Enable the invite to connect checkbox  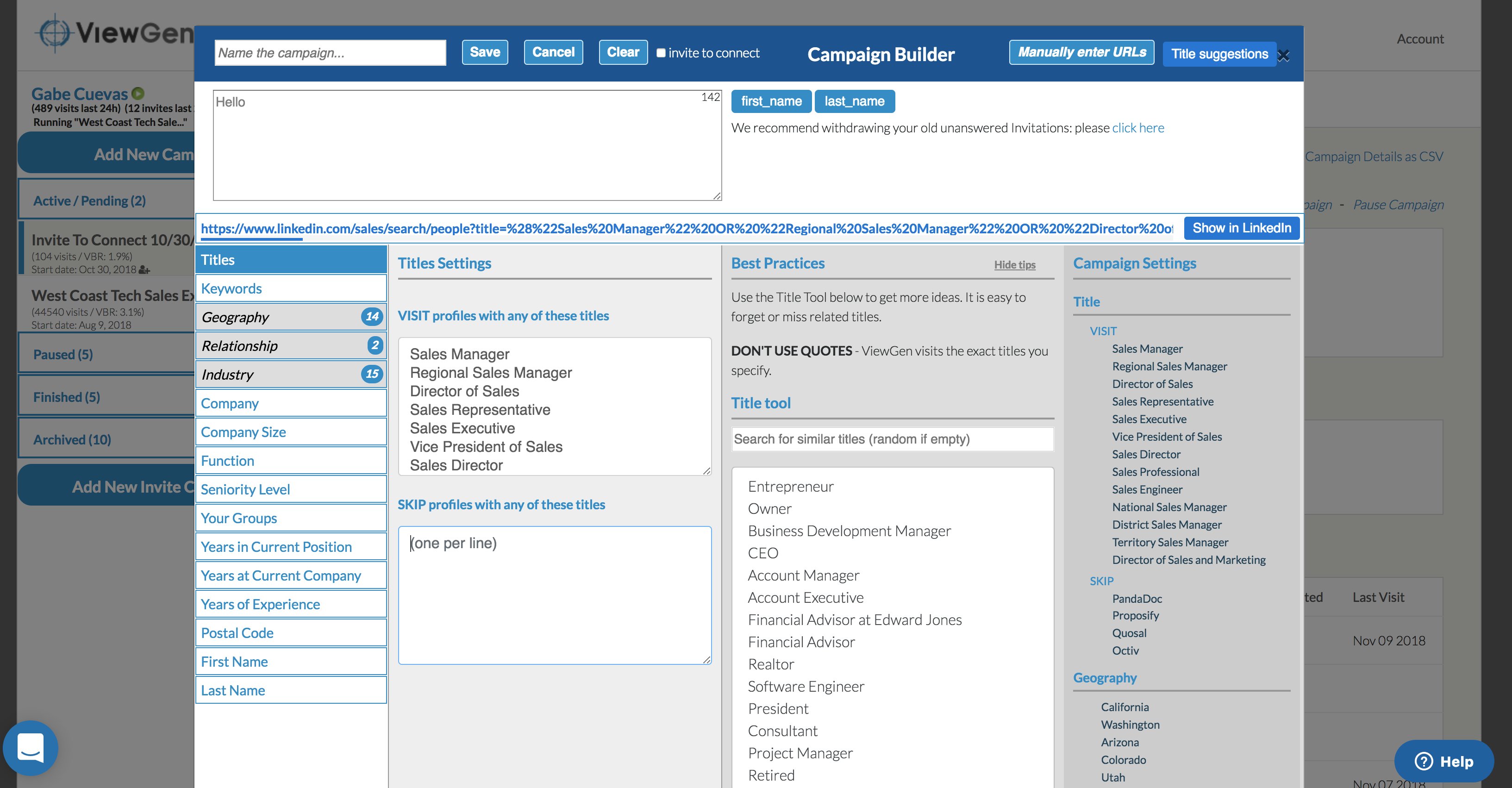click(661, 53)
